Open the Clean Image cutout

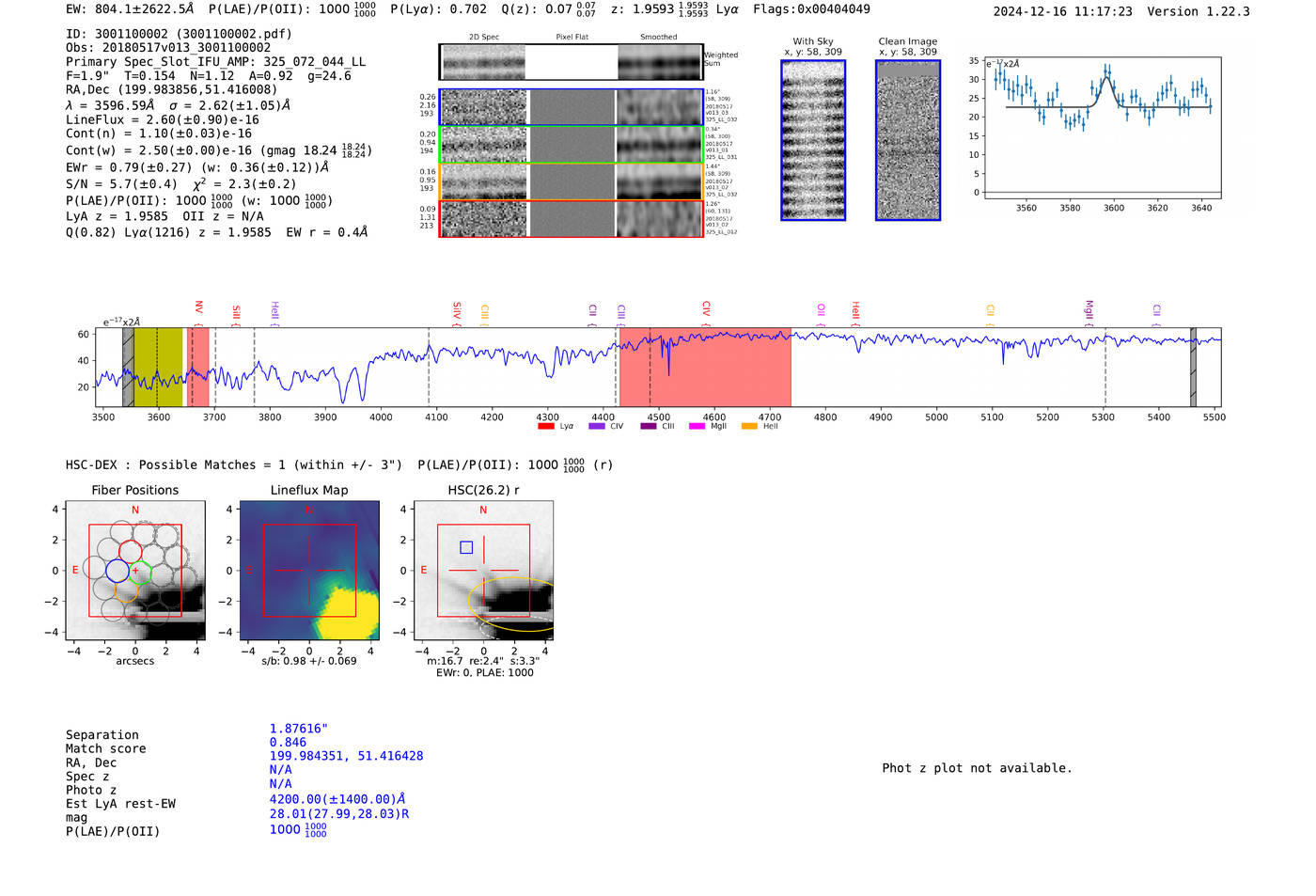click(x=908, y=140)
